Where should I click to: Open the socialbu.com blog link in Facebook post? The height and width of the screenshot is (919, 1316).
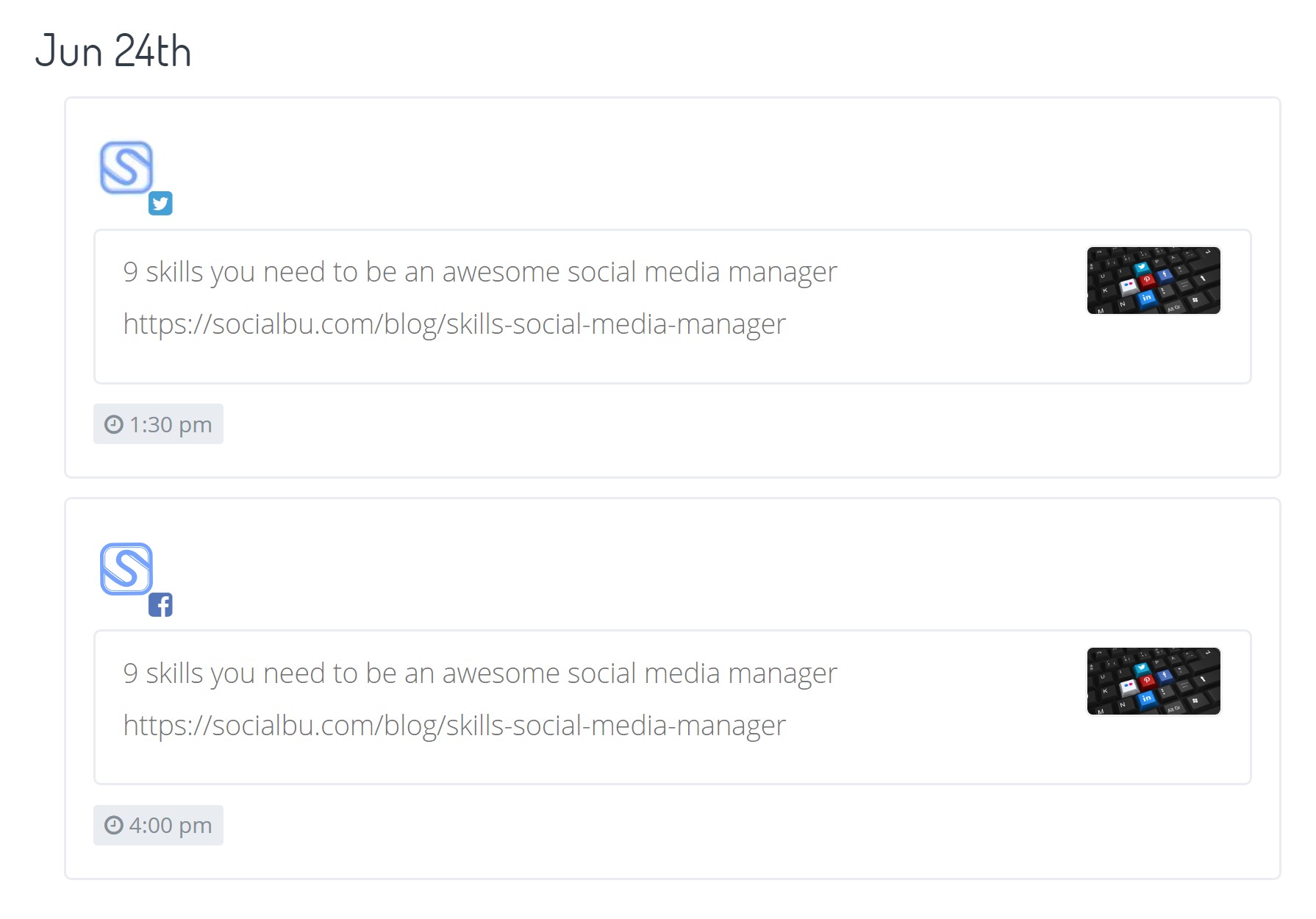[454, 726]
